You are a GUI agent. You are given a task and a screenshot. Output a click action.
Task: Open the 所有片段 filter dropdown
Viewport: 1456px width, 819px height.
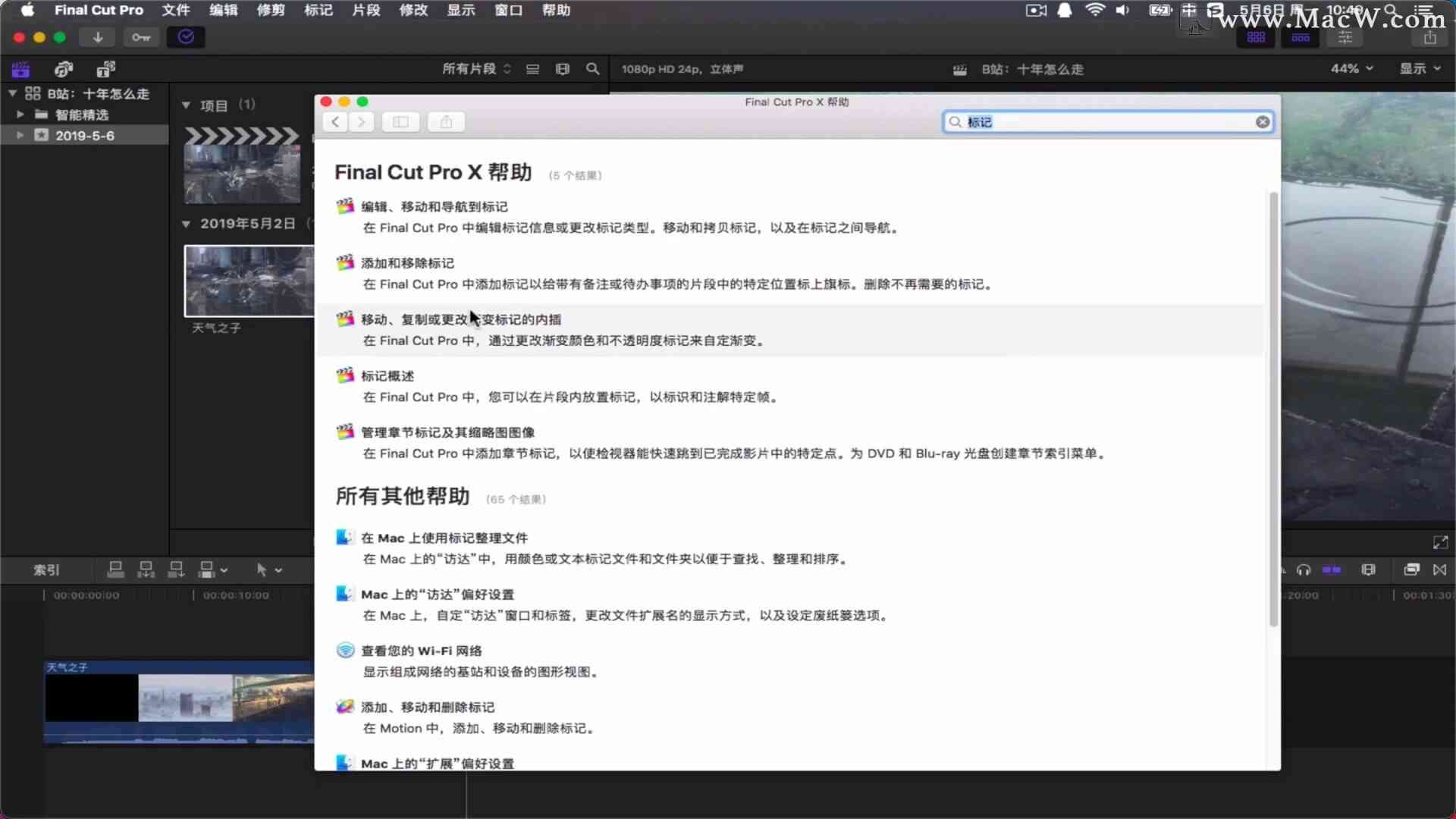[x=476, y=69]
